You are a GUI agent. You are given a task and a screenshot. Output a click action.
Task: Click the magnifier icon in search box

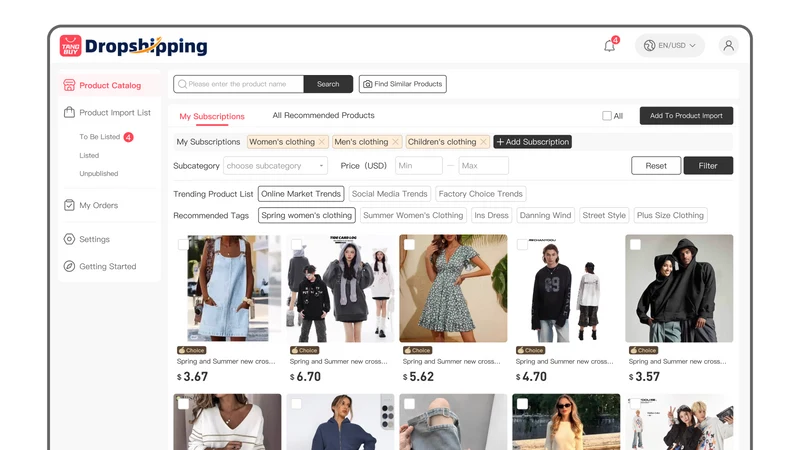click(182, 84)
